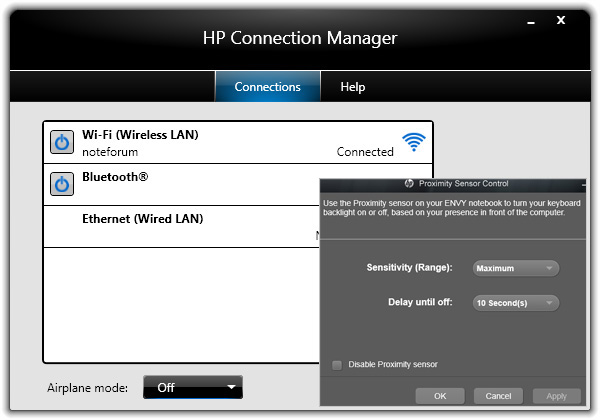The image size is (600, 420).
Task: Click OK in Proximity Sensor Control
Action: point(440,396)
